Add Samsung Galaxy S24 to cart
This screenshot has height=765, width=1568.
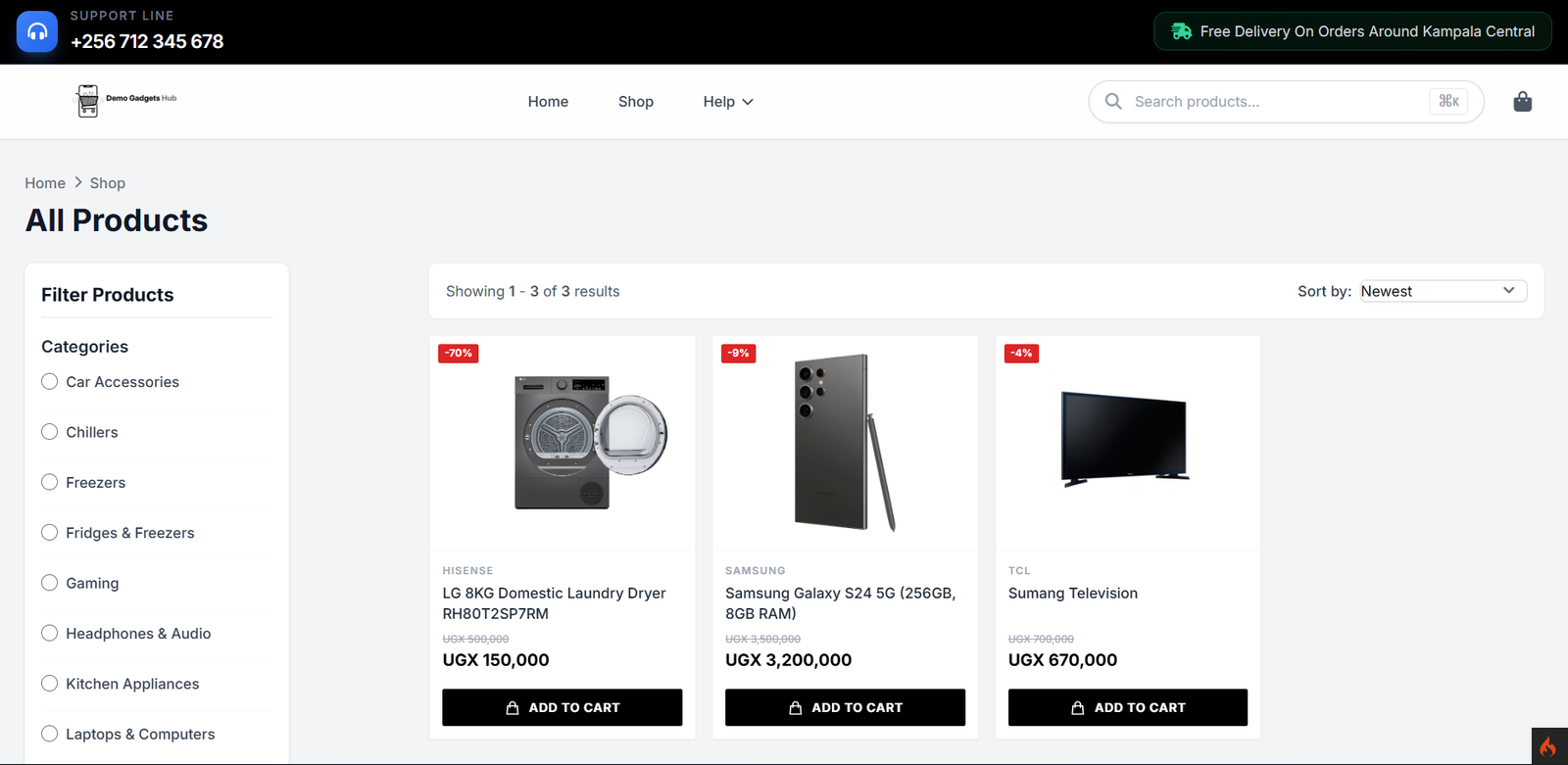pyautogui.click(x=845, y=707)
